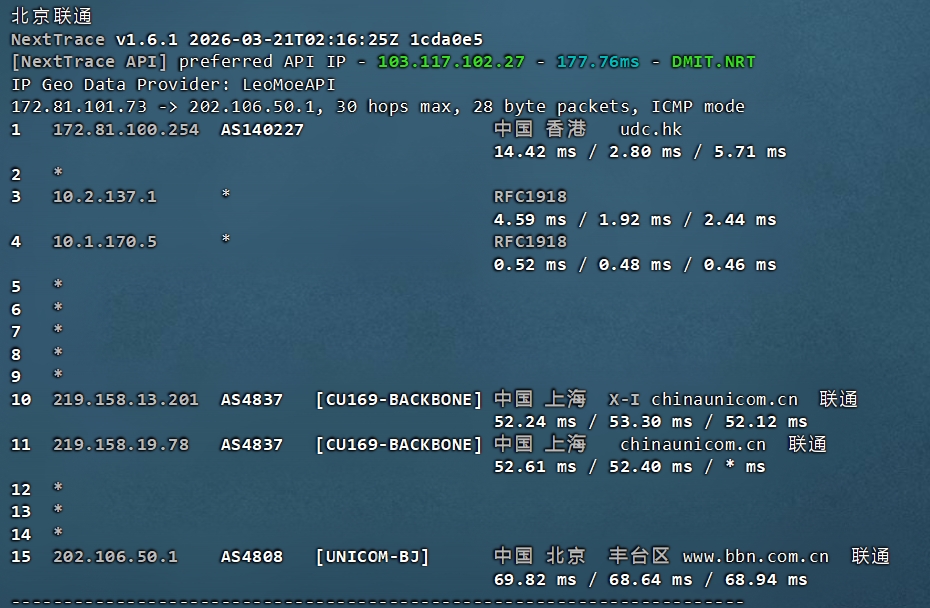Viewport: 930px width, 608px height.
Task: Click the 177.76ms API latency value
Action: (x=597, y=62)
